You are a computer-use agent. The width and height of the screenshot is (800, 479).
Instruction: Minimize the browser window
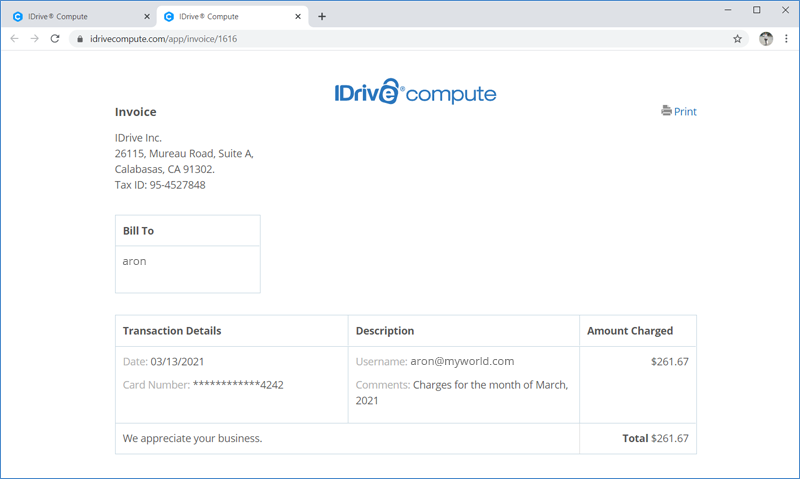point(728,10)
